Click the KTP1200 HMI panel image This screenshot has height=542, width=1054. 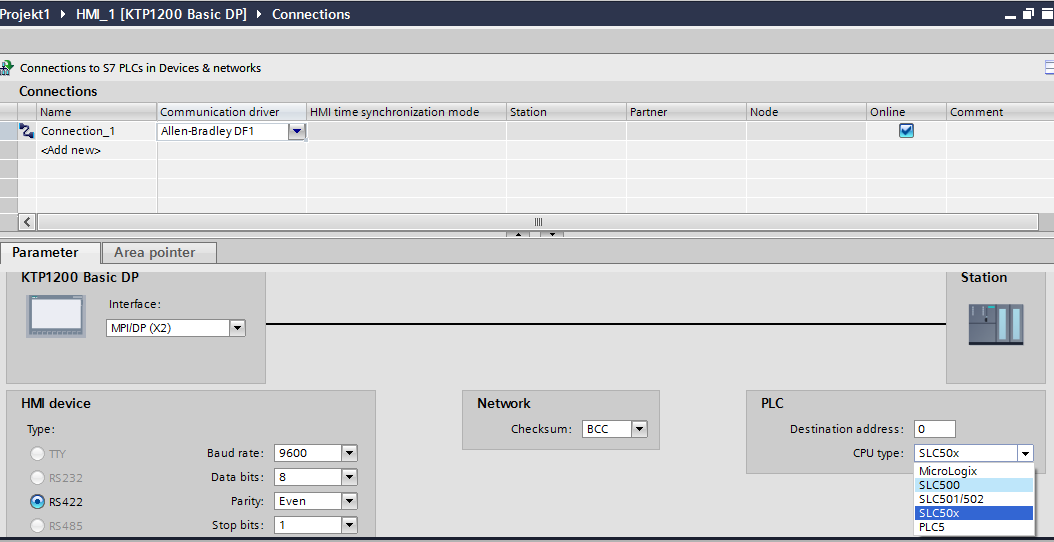(x=56, y=315)
